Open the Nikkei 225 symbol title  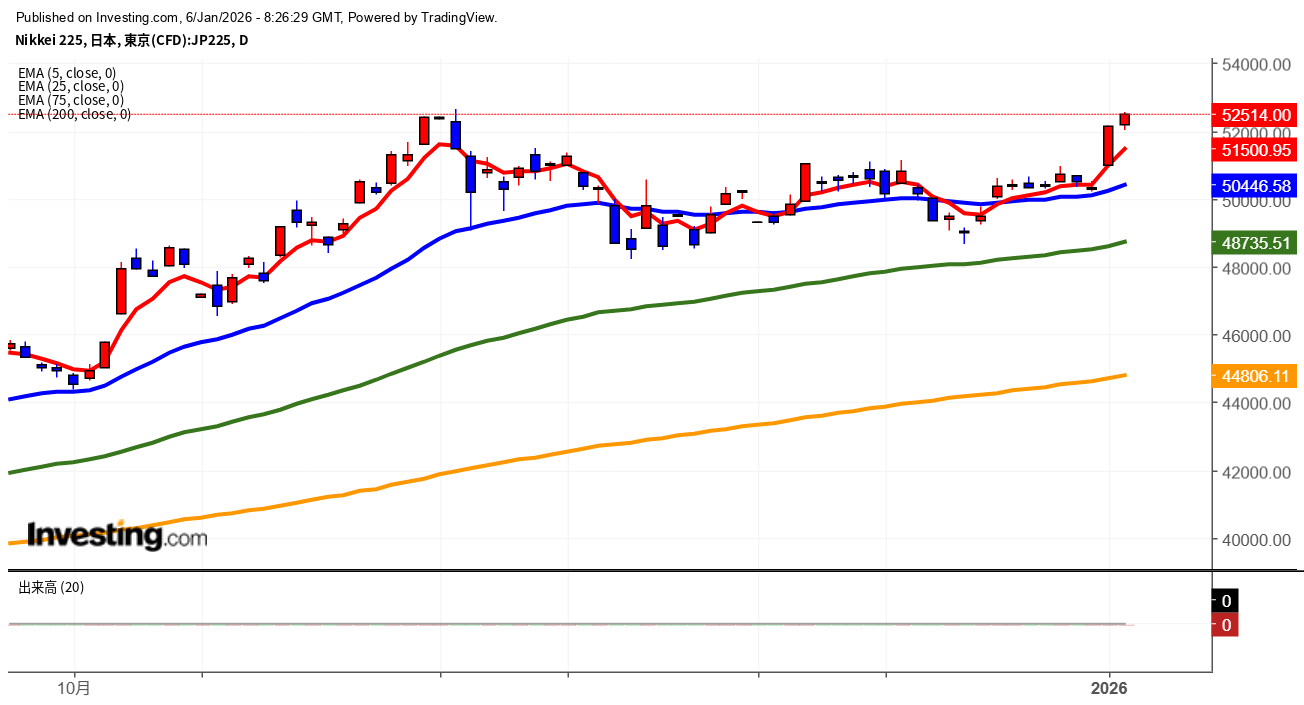pos(132,40)
